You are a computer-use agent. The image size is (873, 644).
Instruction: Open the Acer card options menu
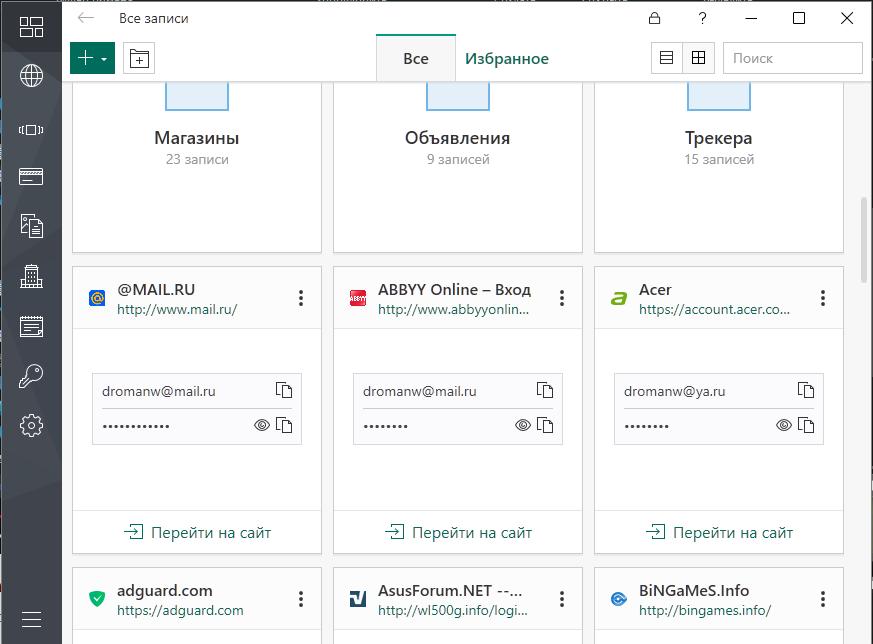(x=823, y=298)
